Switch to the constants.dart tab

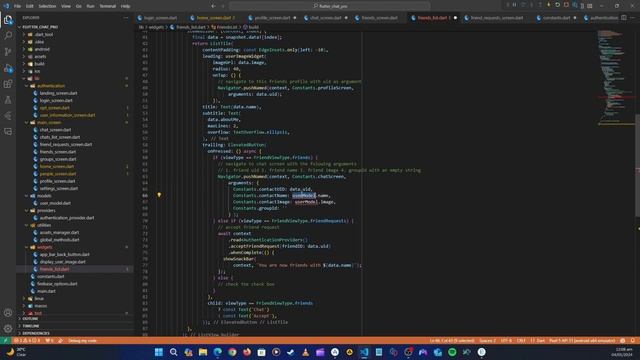pyautogui.click(x=556, y=18)
